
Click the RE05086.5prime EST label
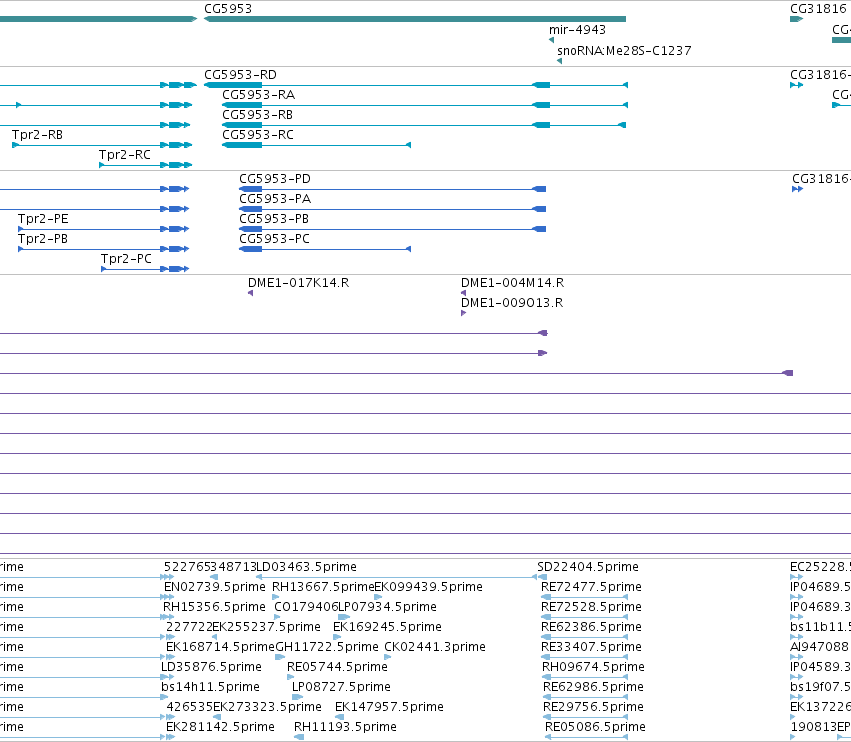click(x=595, y=727)
